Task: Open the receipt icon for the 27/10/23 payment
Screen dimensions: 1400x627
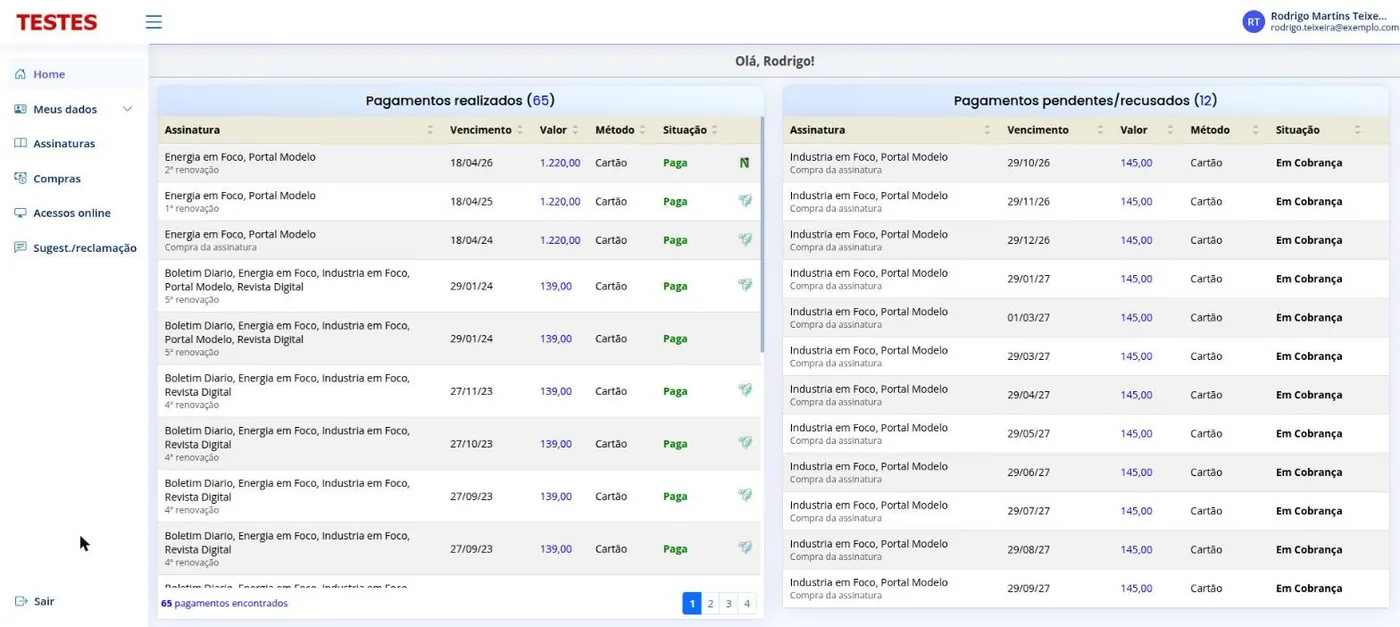Action: point(745,443)
